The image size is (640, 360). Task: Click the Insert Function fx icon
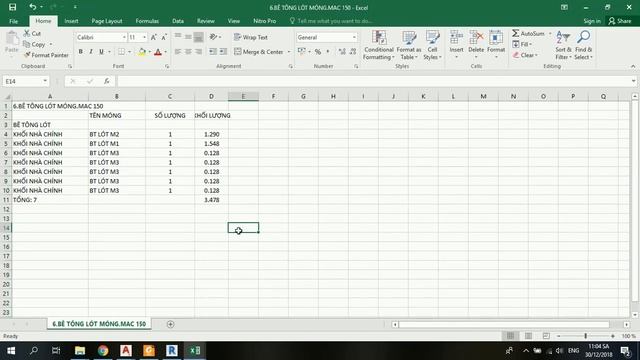click(x=107, y=81)
